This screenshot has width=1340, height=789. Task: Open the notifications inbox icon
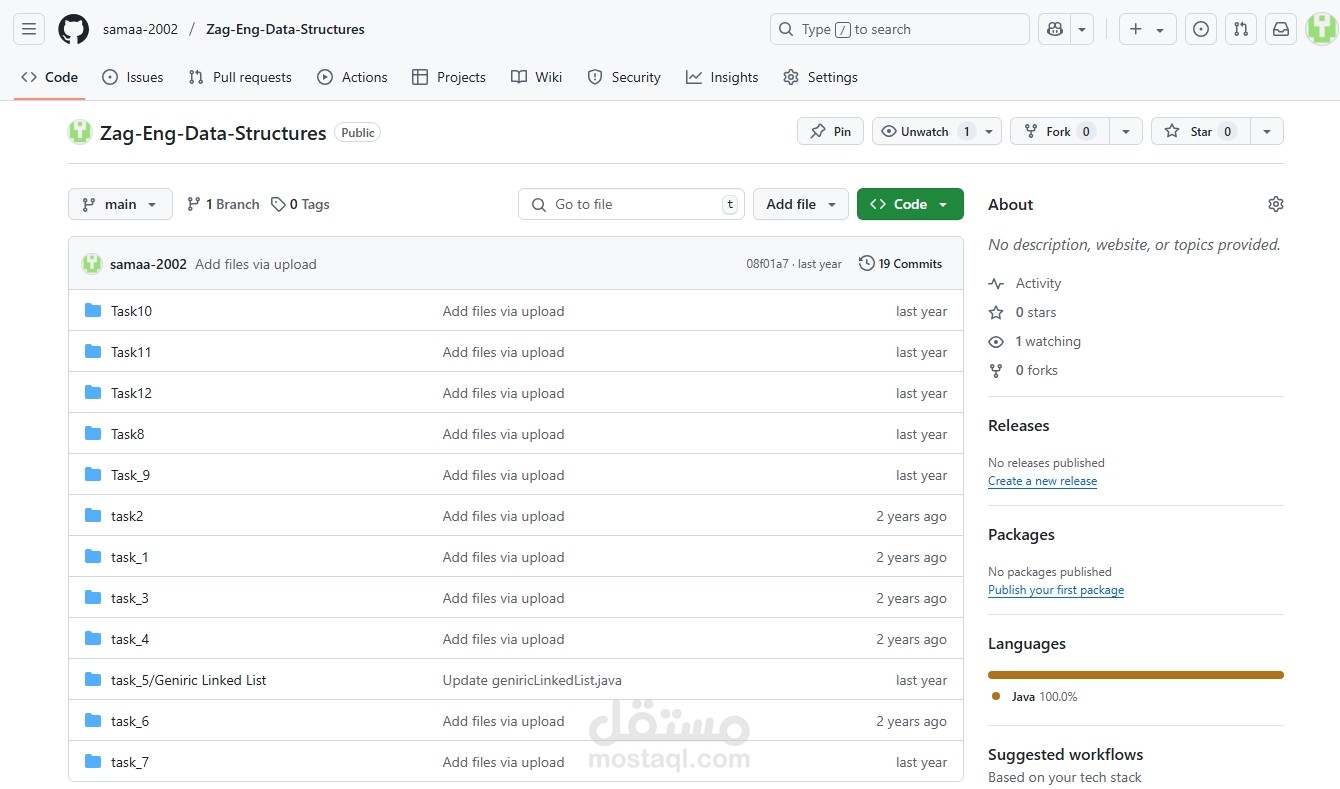point(1281,29)
